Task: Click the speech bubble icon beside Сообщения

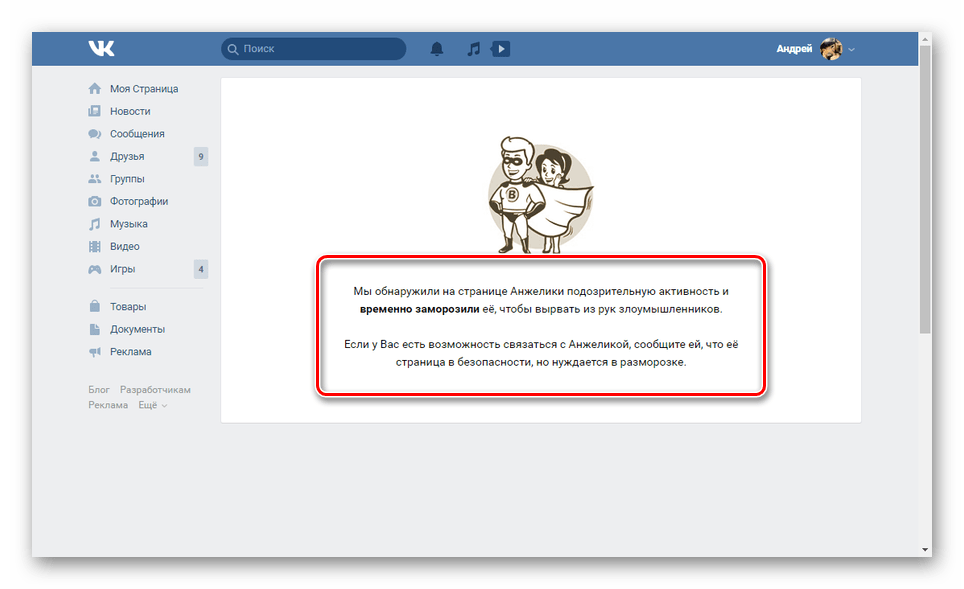Action: pos(94,134)
